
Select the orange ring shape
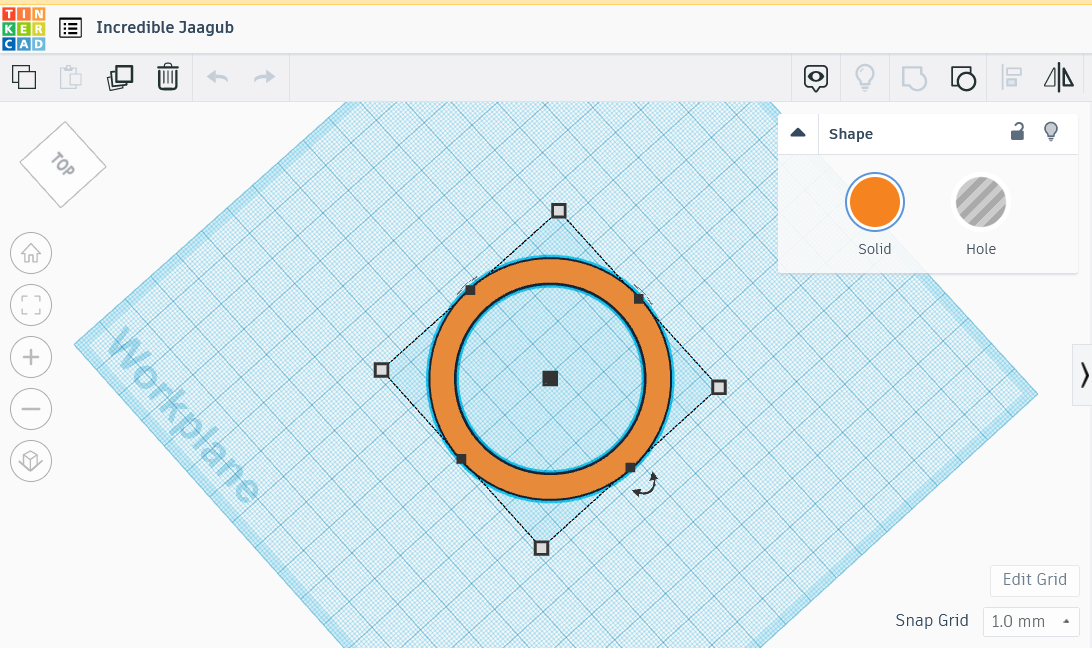pos(550,272)
